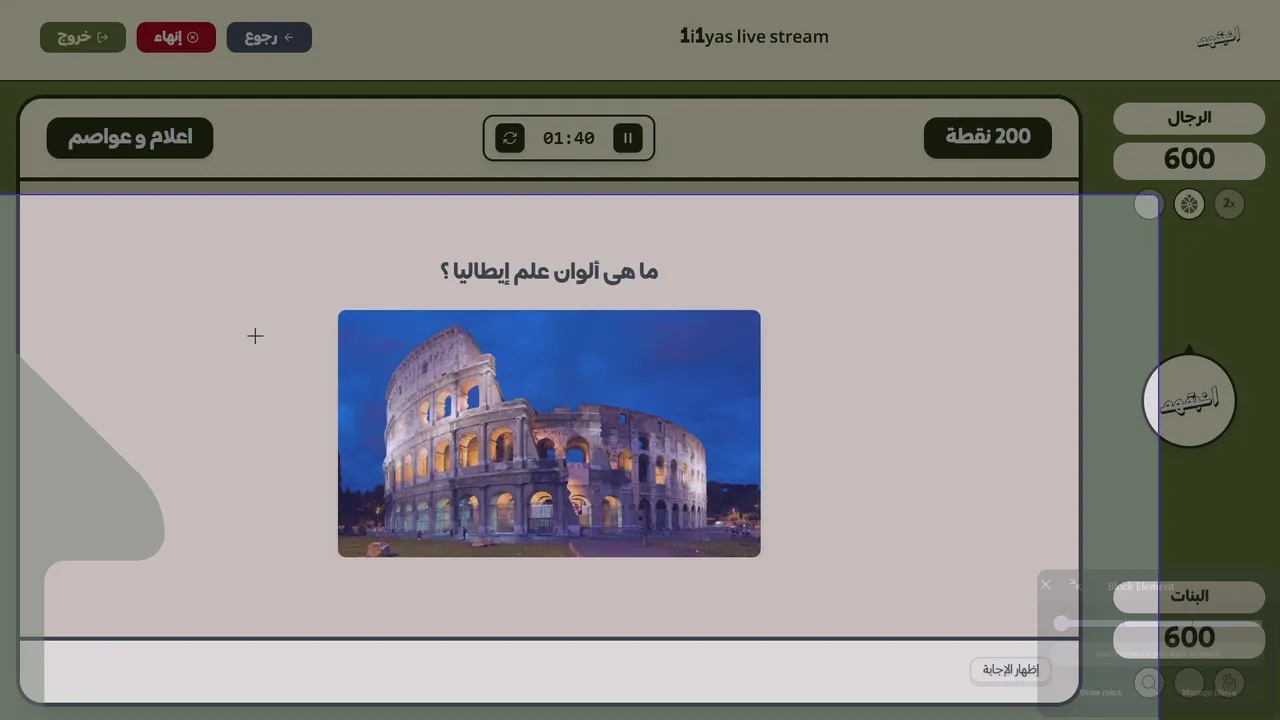
Task: Close the Block Element overlay panel
Action: pos(1046,585)
